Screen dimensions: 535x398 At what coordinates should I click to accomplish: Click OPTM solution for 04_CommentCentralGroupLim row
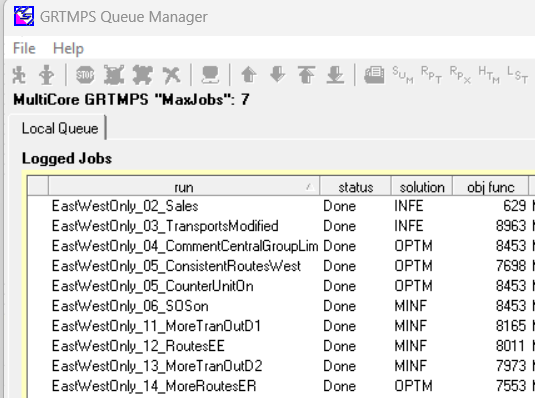pyautogui.click(x=413, y=246)
